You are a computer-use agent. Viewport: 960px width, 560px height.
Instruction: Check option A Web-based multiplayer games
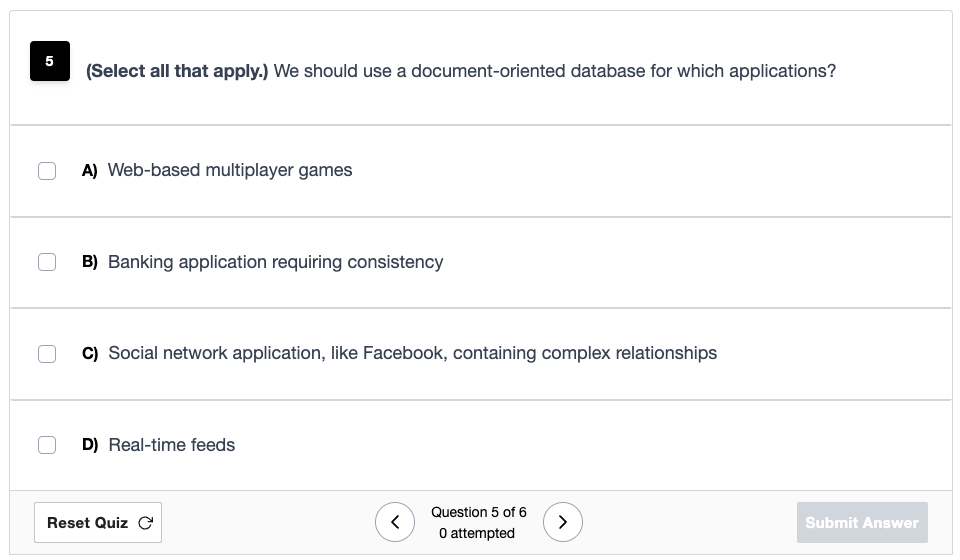(x=47, y=171)
